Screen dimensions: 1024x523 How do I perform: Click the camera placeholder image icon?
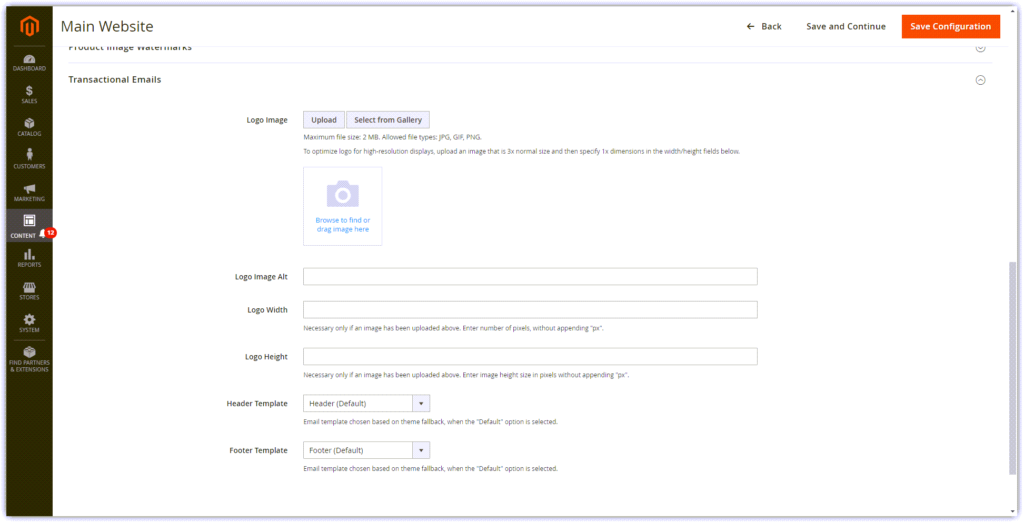(x=343, y=194)
